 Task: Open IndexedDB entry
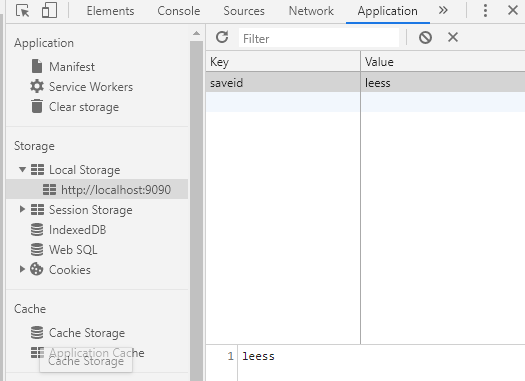click(77, 230)
